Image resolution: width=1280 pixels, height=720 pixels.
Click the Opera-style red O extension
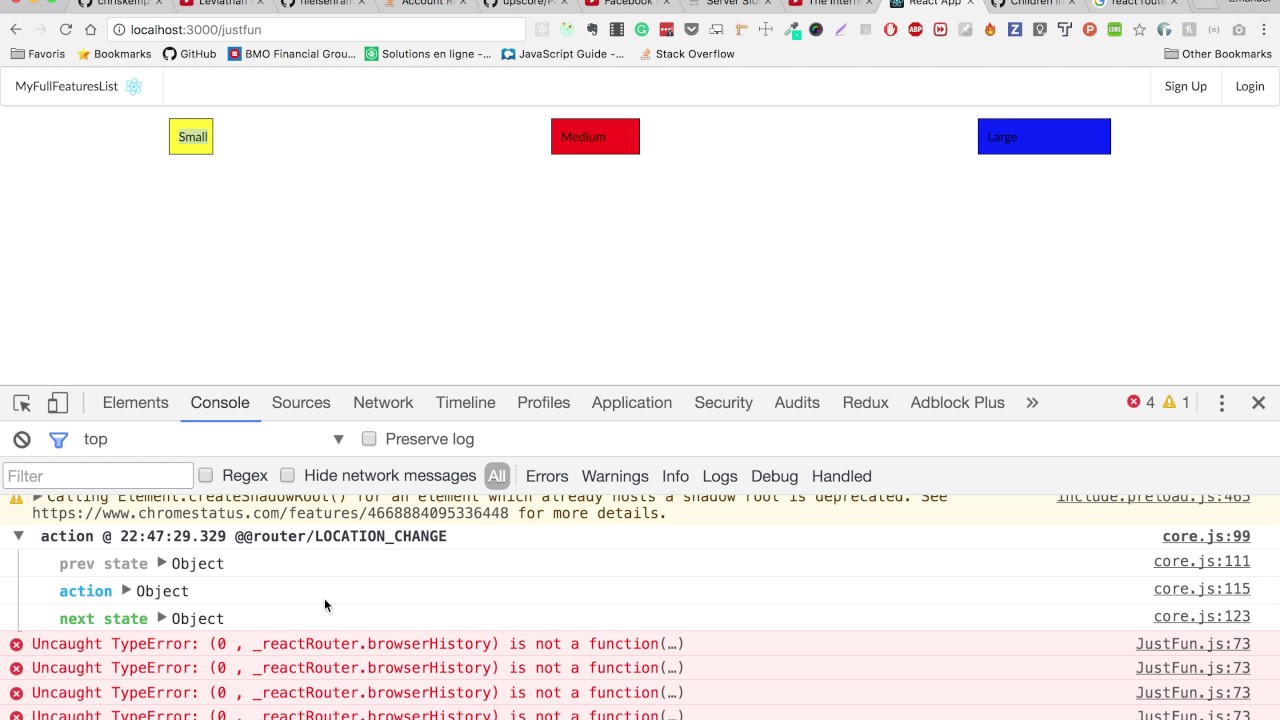tap(890, 30)
